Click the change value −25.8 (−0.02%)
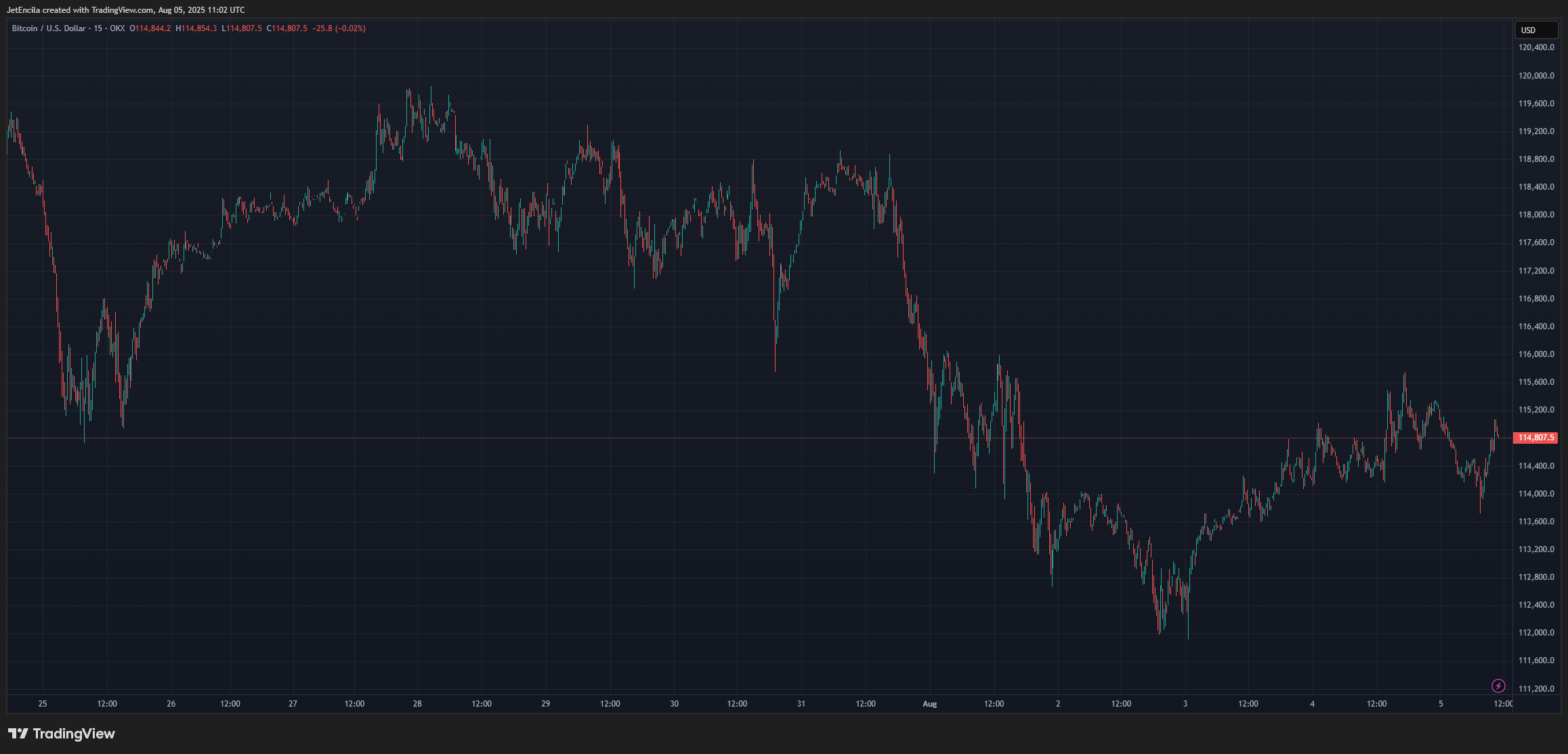The width and height of the screenshot is (1568, 754). [339, 28]
